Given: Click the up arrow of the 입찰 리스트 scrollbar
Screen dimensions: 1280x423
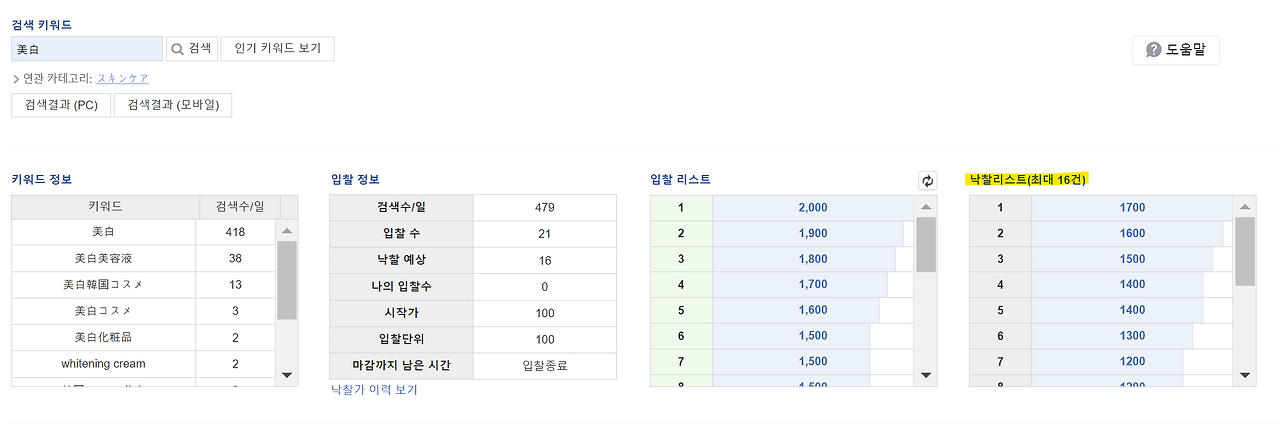Looking at the screenshot, I should [926, 208].
